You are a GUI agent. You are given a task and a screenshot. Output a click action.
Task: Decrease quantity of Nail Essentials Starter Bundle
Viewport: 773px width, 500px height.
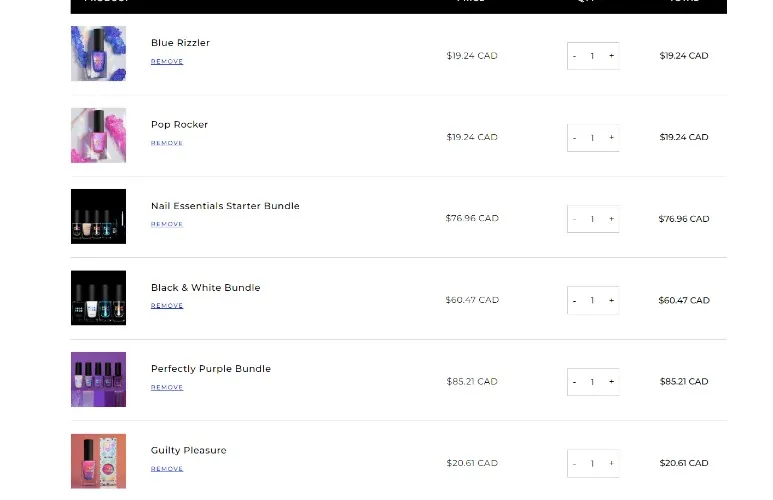click(x=574, y=219)
